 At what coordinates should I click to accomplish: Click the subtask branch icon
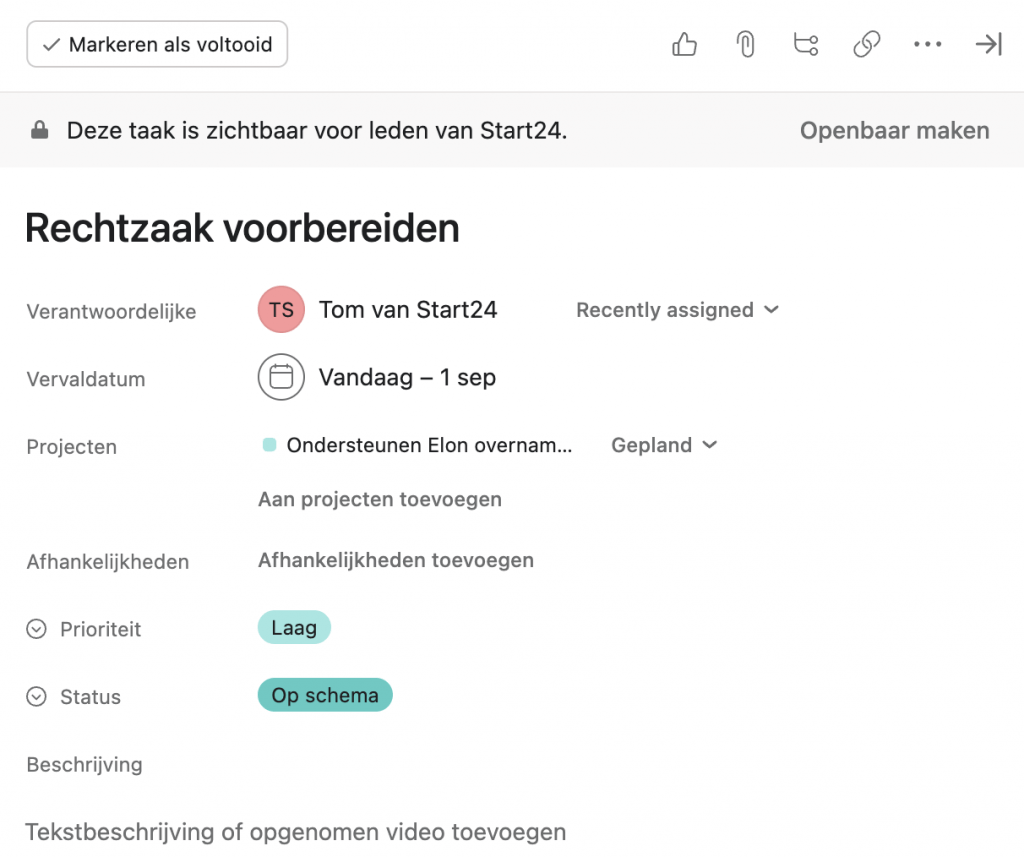805,45
